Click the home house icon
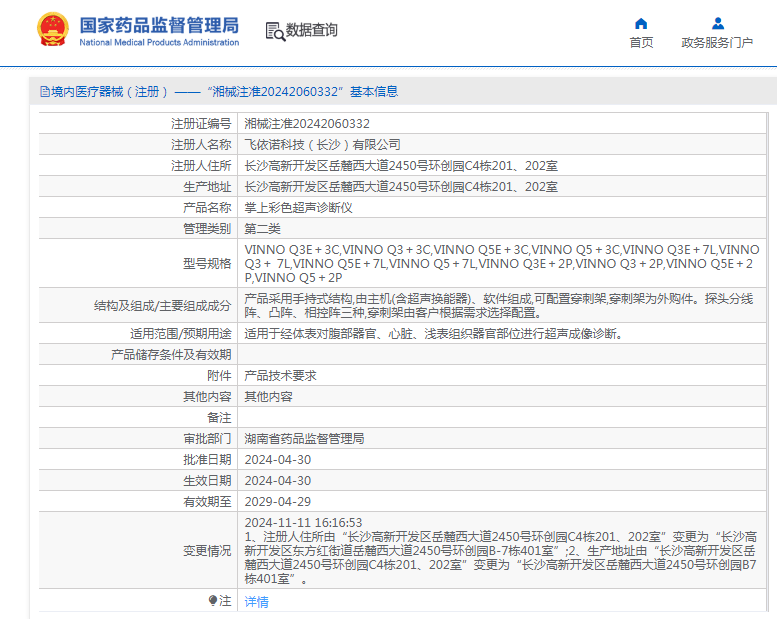Image resolution: width=777 pixels, height=619 pixels. coord(641,24)
